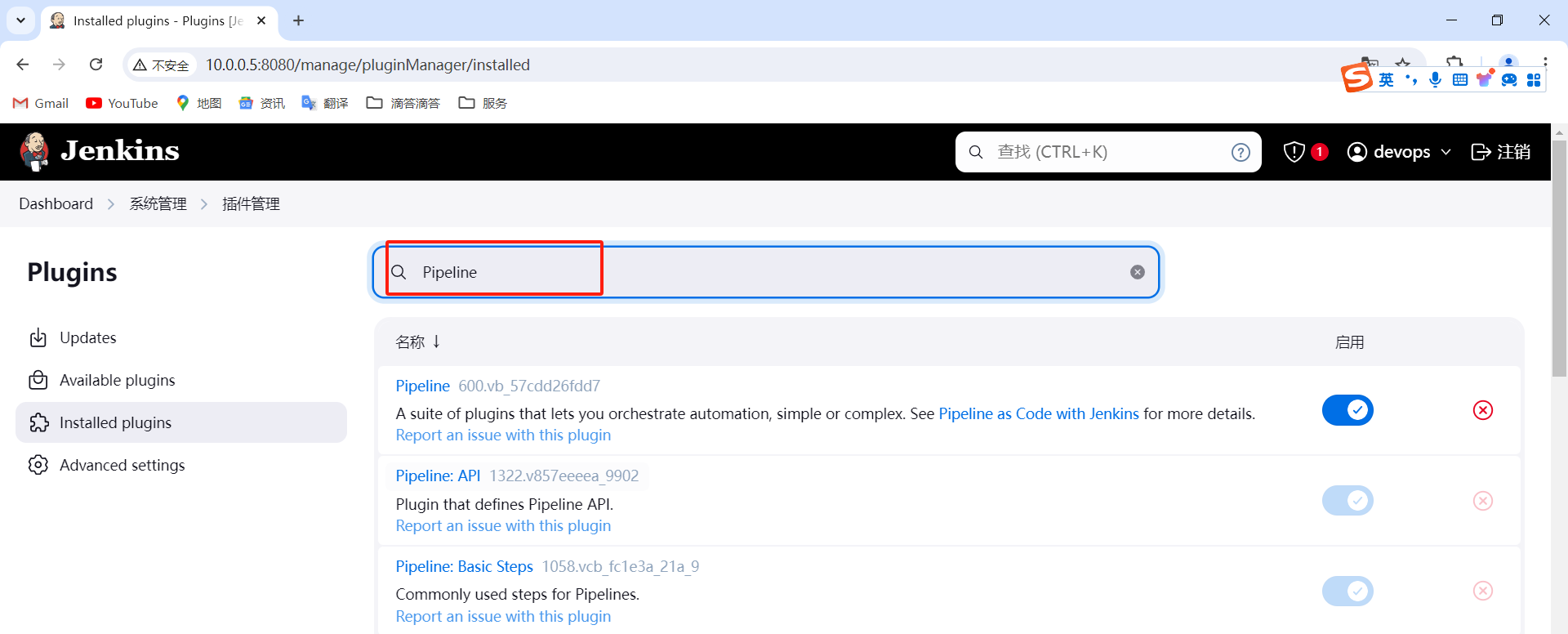Uninstall the Pipeline plugin with red X
This screenshot has width=1568, height=634.
coord(1483,410)
